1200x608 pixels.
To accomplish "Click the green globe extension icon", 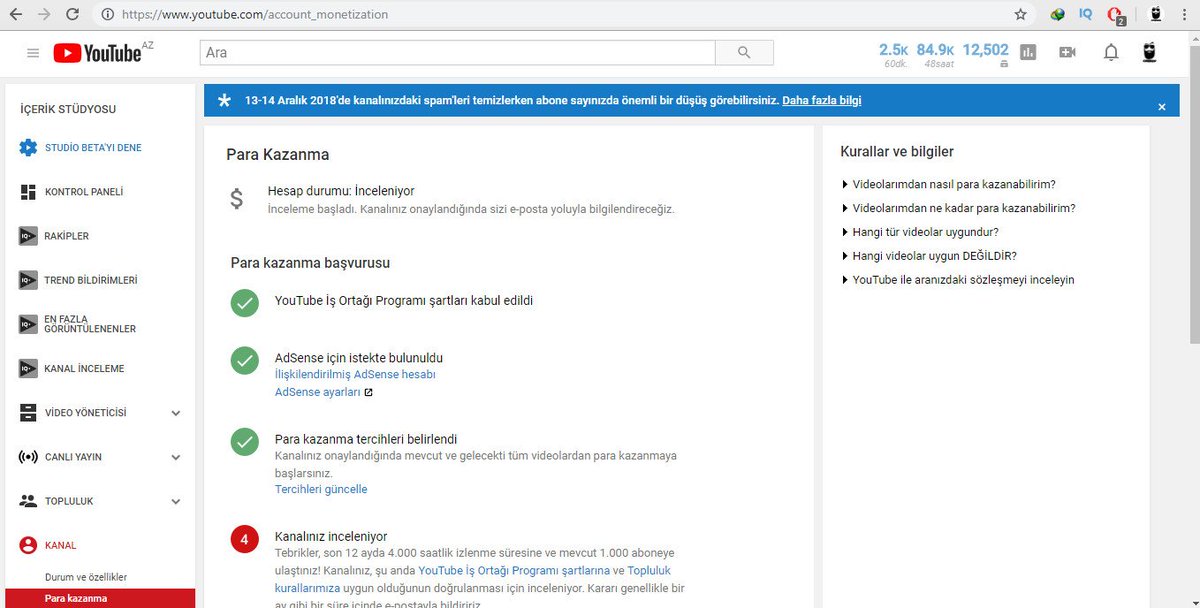I will tap(1058, 15).
